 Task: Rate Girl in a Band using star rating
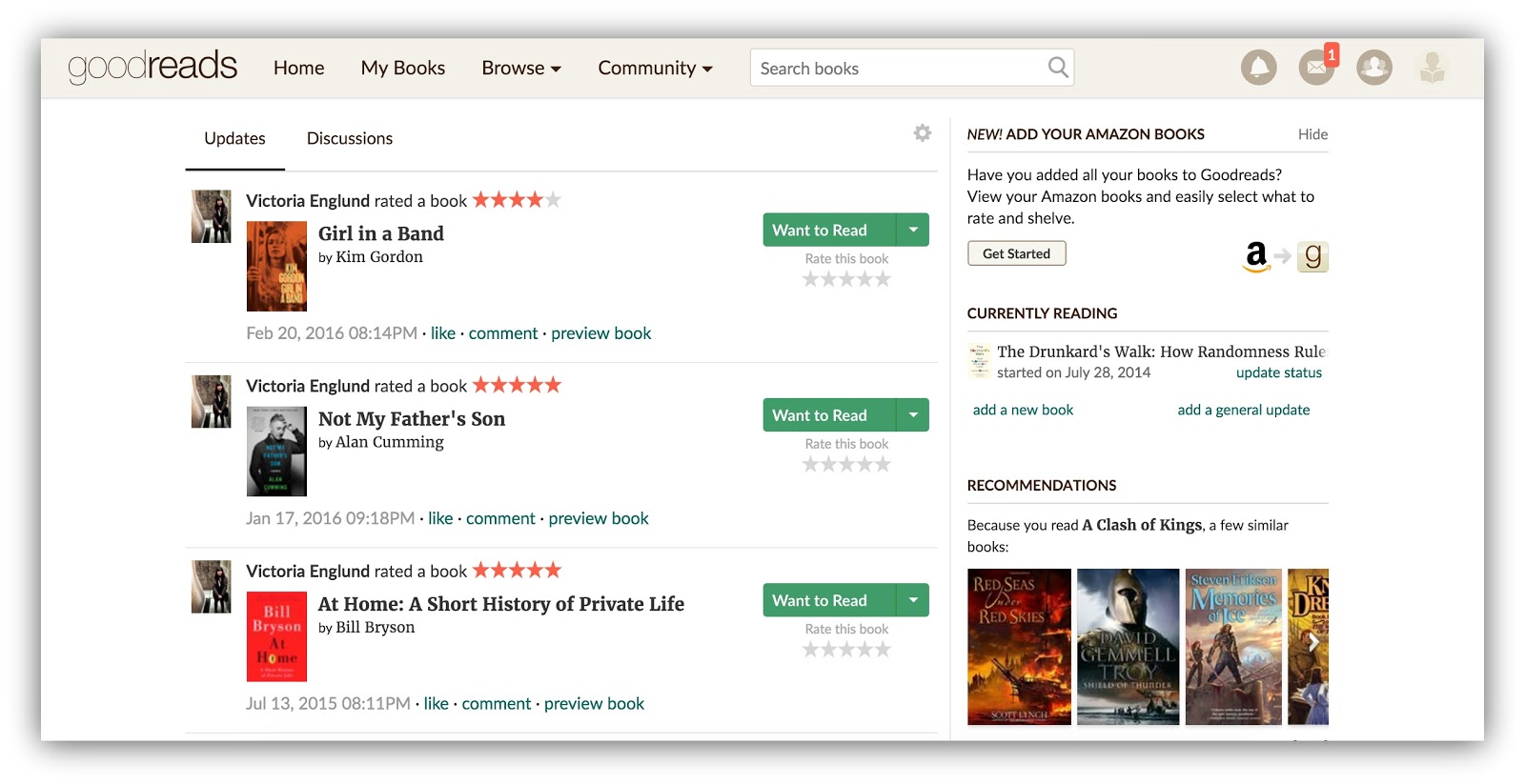coord(846,279)
